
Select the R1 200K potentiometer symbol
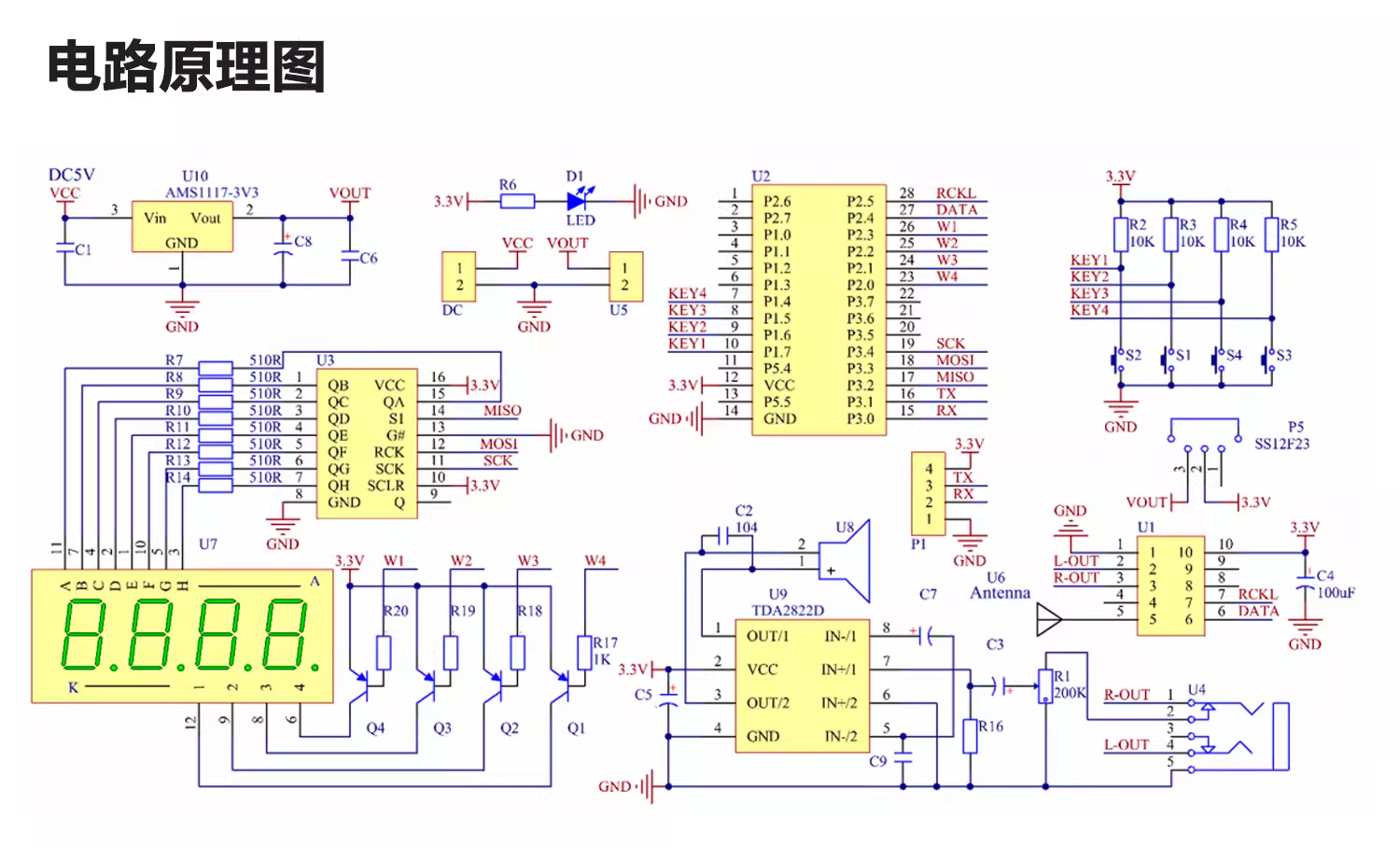(x=1045, y=686)
